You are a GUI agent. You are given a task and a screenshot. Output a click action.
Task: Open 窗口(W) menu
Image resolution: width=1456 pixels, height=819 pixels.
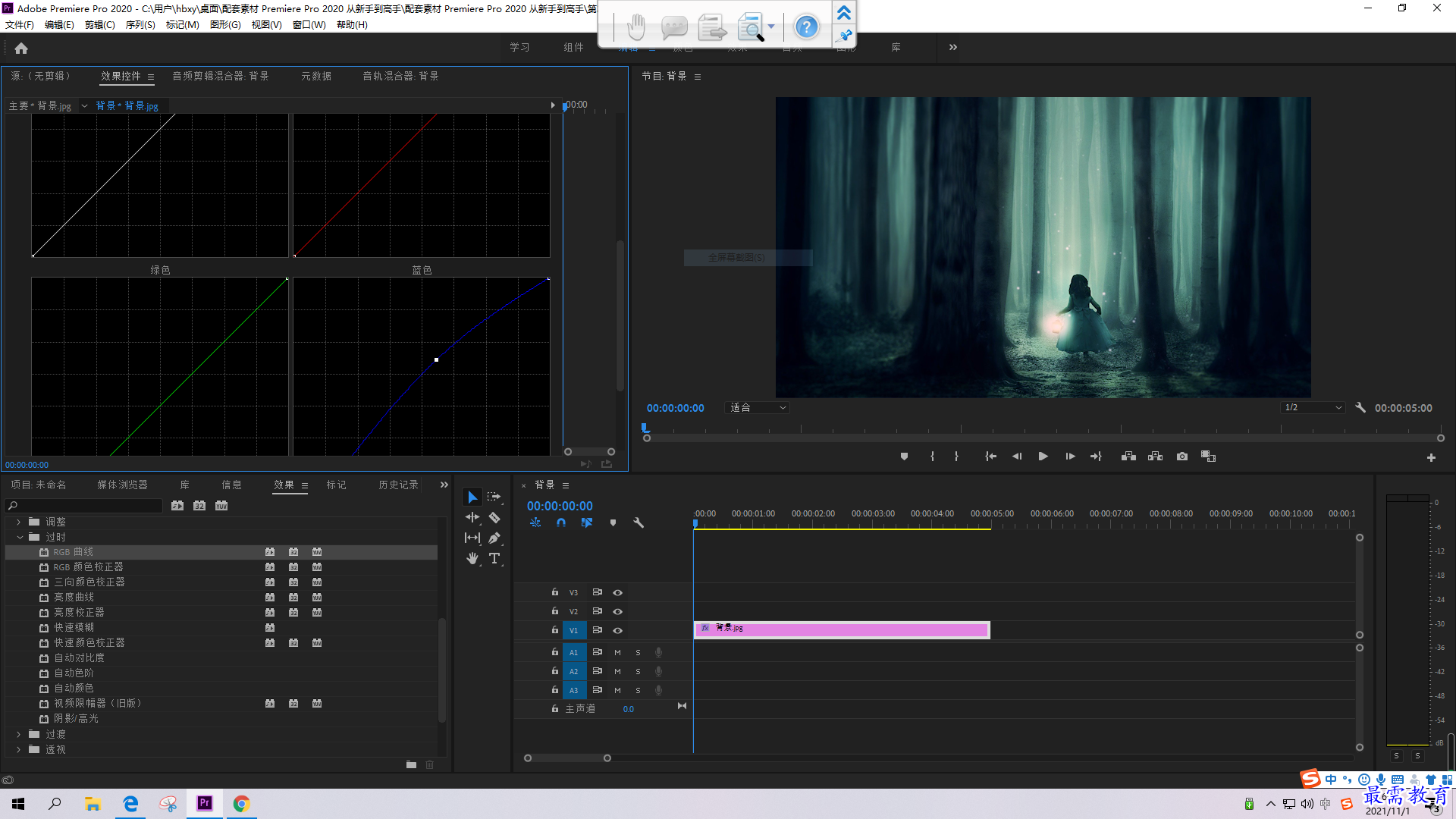coord(309,24)
